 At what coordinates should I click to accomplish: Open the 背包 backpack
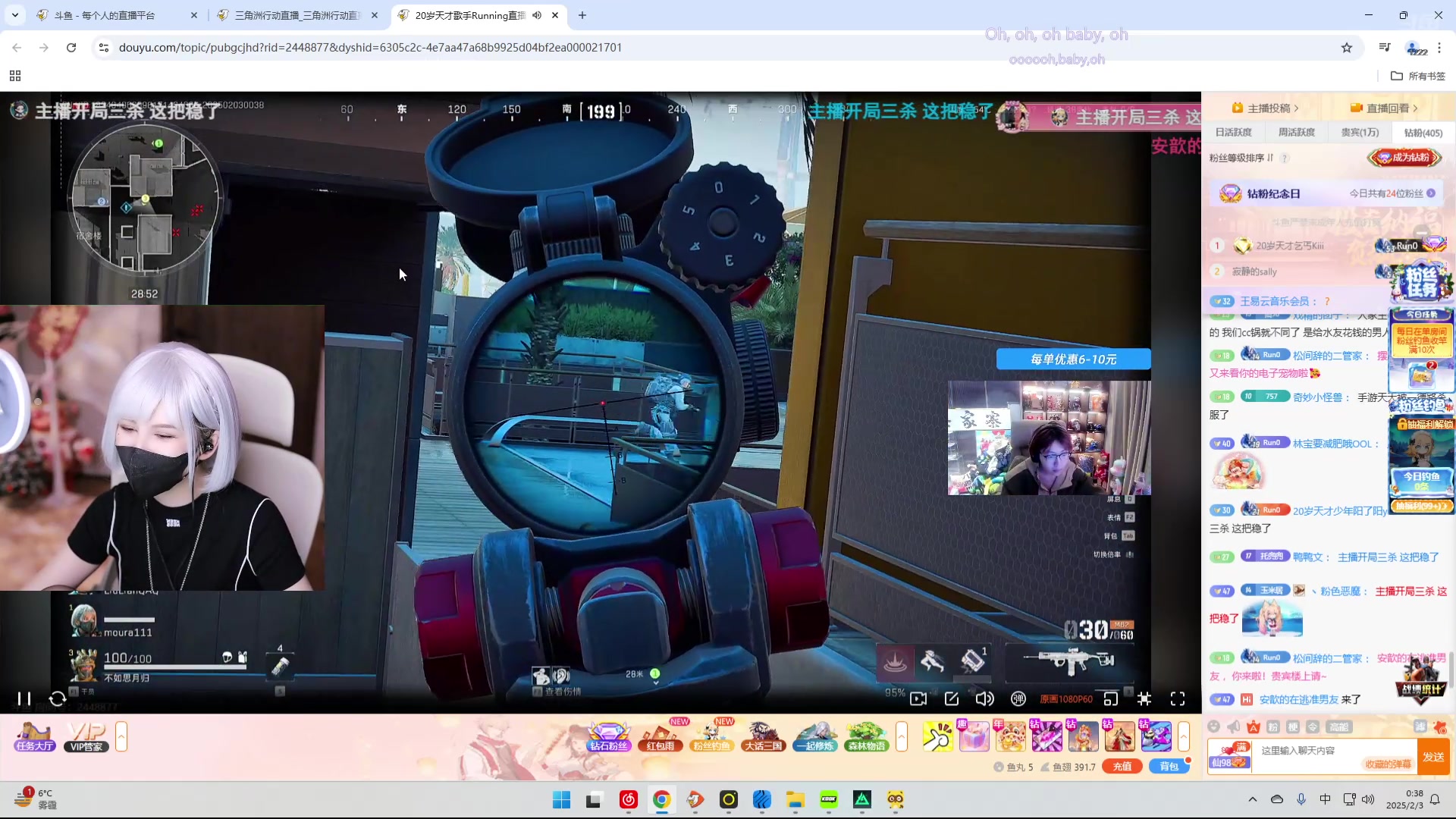point(1169,767)
